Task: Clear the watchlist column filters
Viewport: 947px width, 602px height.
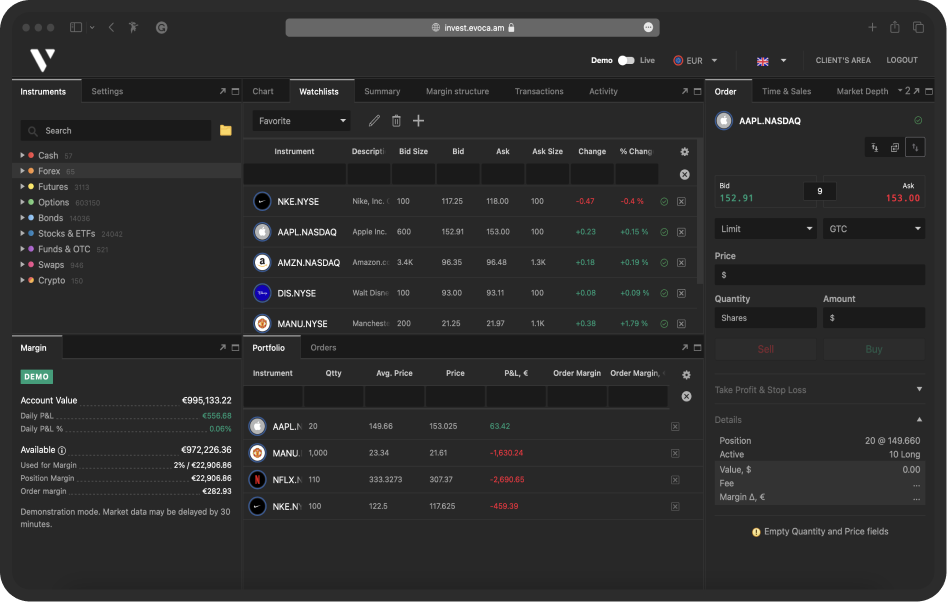Action: pos(685,174)
